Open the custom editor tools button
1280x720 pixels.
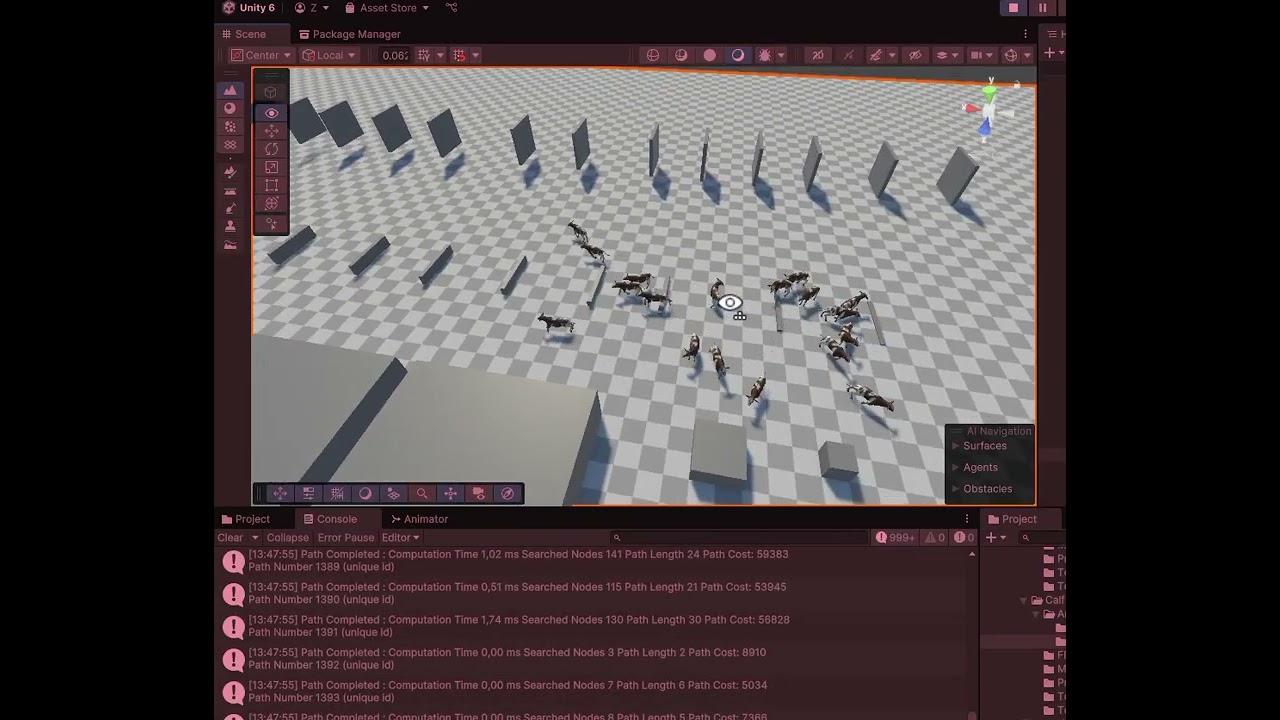(271, 224)
